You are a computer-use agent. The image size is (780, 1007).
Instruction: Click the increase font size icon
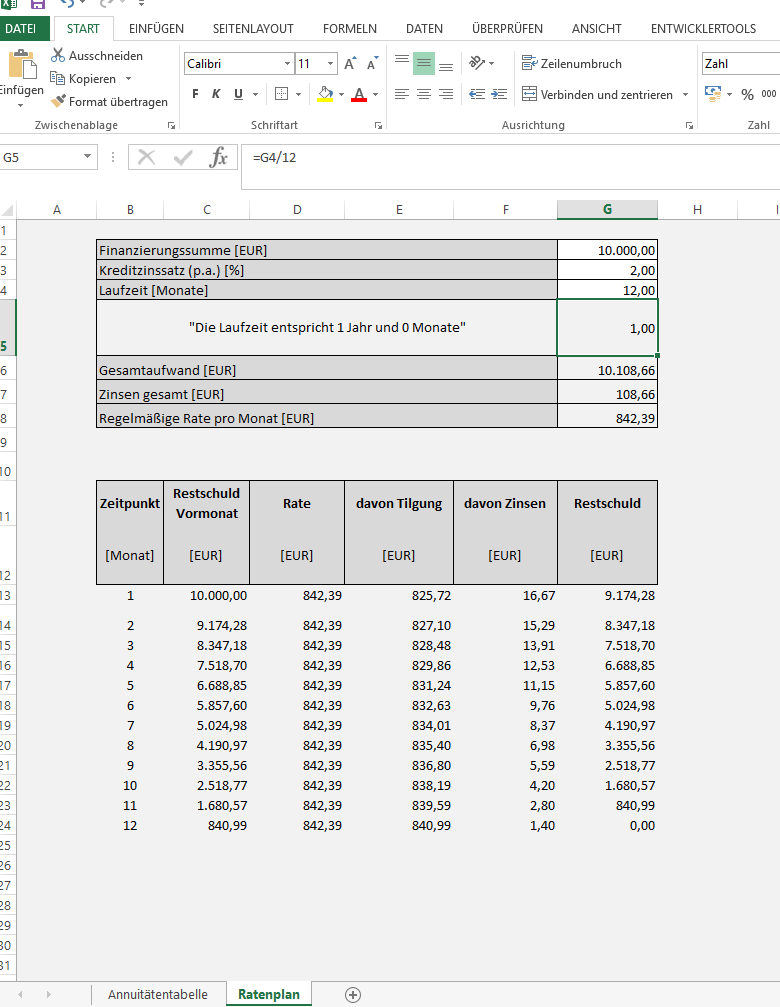point(350,64)
